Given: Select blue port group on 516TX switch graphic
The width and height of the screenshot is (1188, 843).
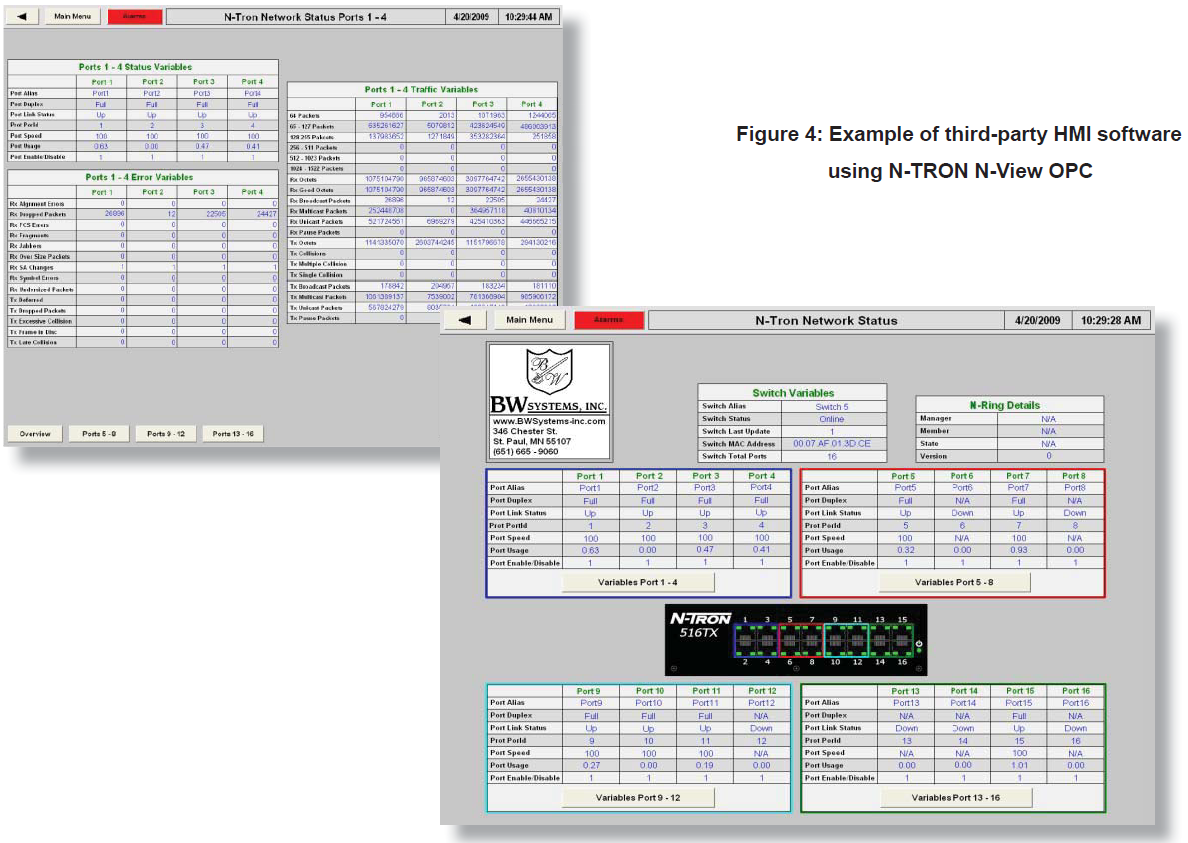Looking at the screenshot, I should pyautogui.click(x=755, y=641).
